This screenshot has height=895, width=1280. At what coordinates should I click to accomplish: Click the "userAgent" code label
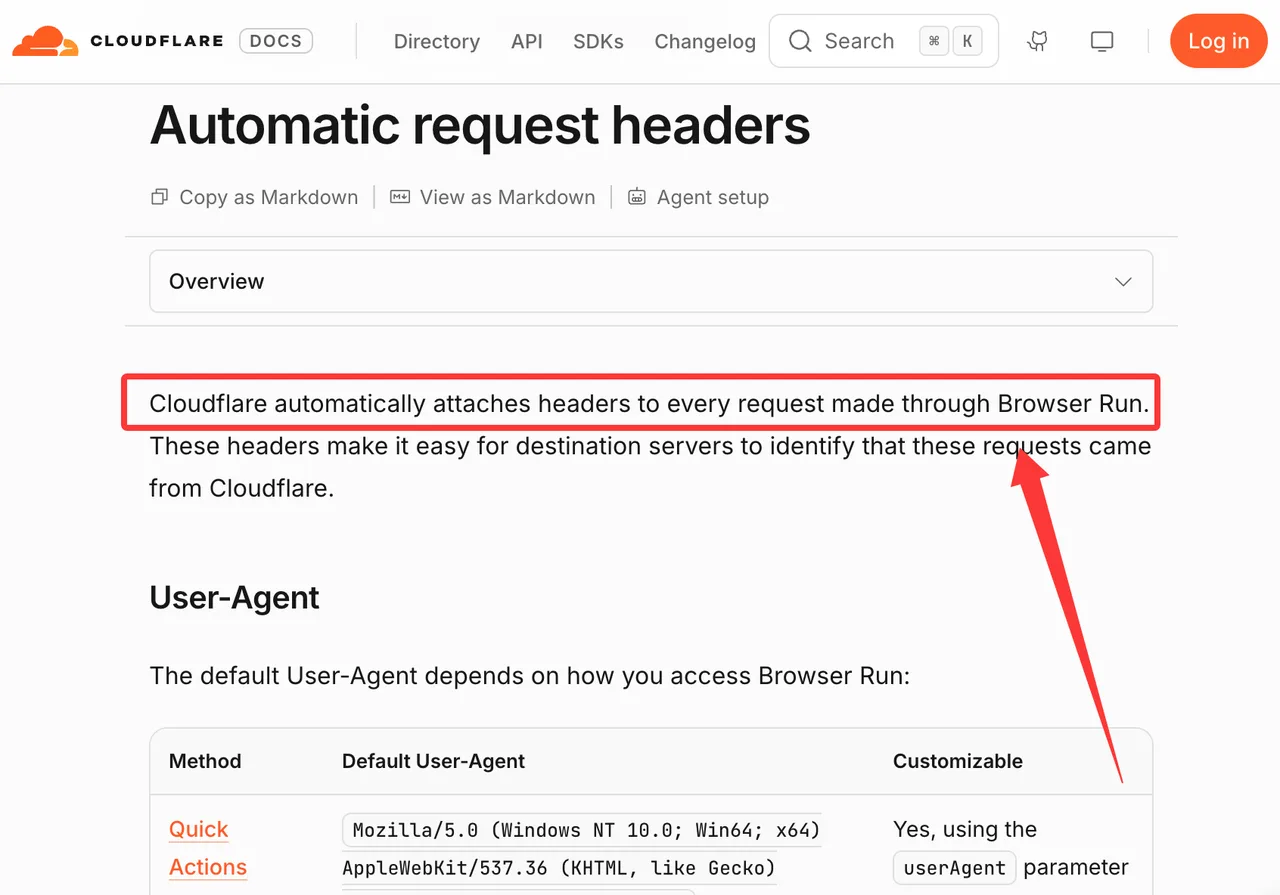coord(954,868)
